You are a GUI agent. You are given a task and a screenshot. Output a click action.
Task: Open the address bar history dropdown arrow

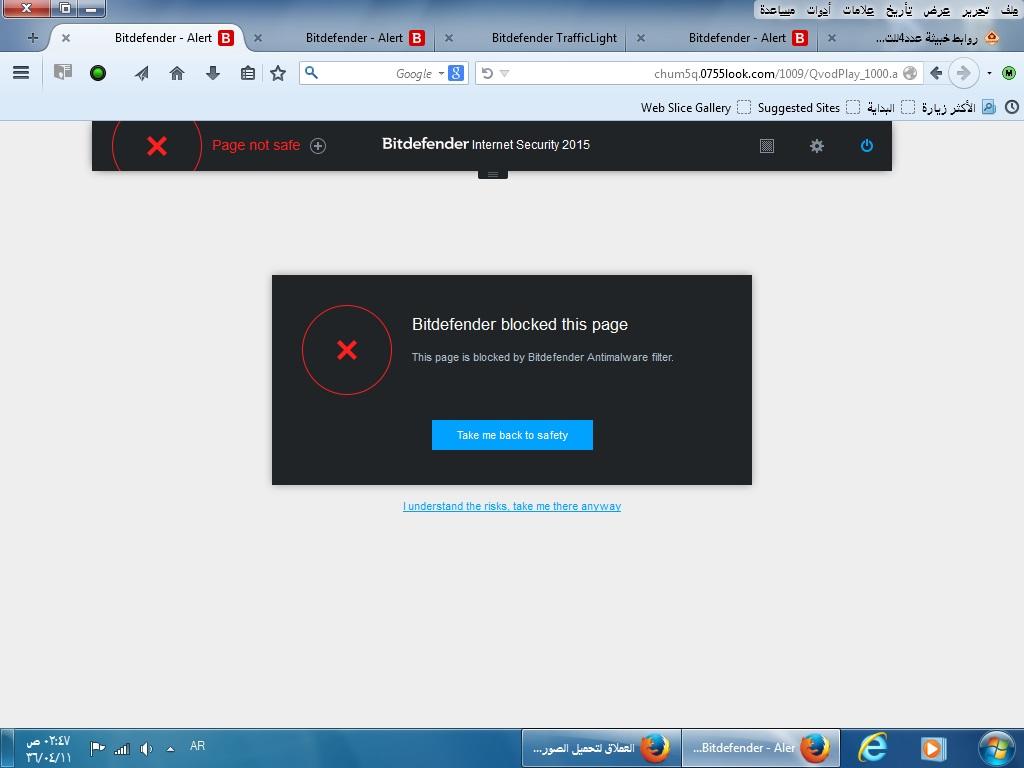click(504, 73)
